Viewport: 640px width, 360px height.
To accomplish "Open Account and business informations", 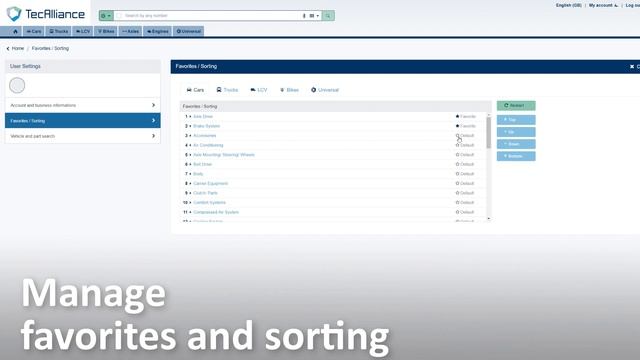I will tap(82, 105).
